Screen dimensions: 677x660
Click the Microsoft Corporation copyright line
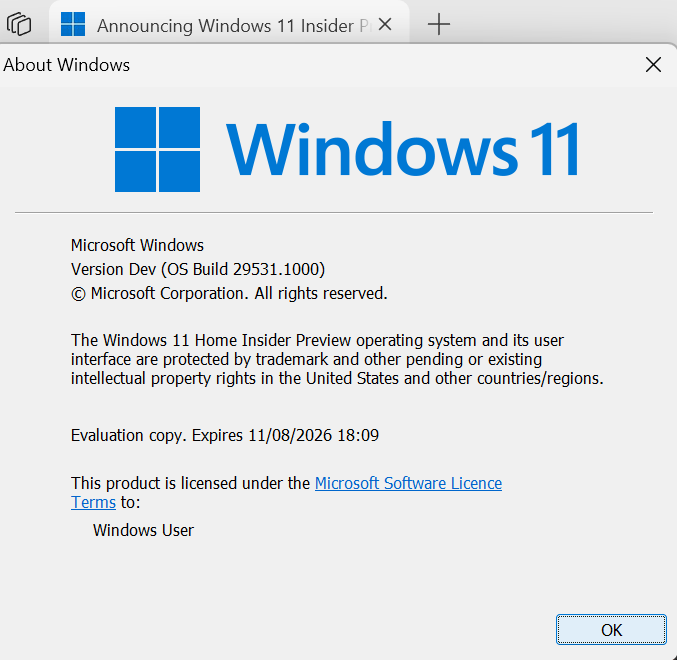pos(229,294)
